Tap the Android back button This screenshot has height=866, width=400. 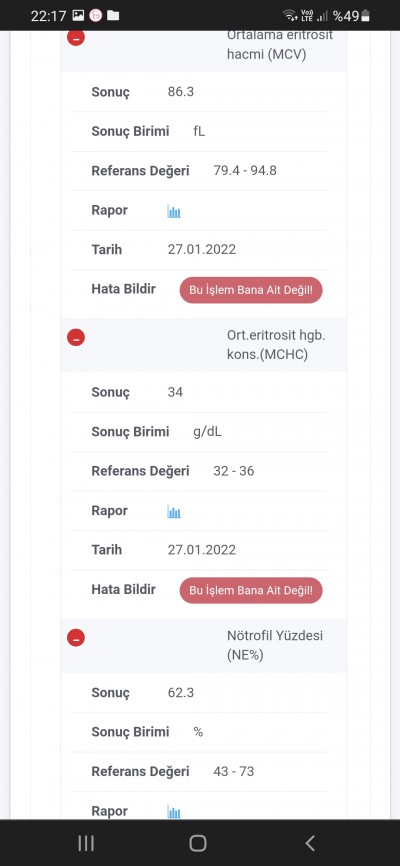pyautogui.click(x=310, y=843)
